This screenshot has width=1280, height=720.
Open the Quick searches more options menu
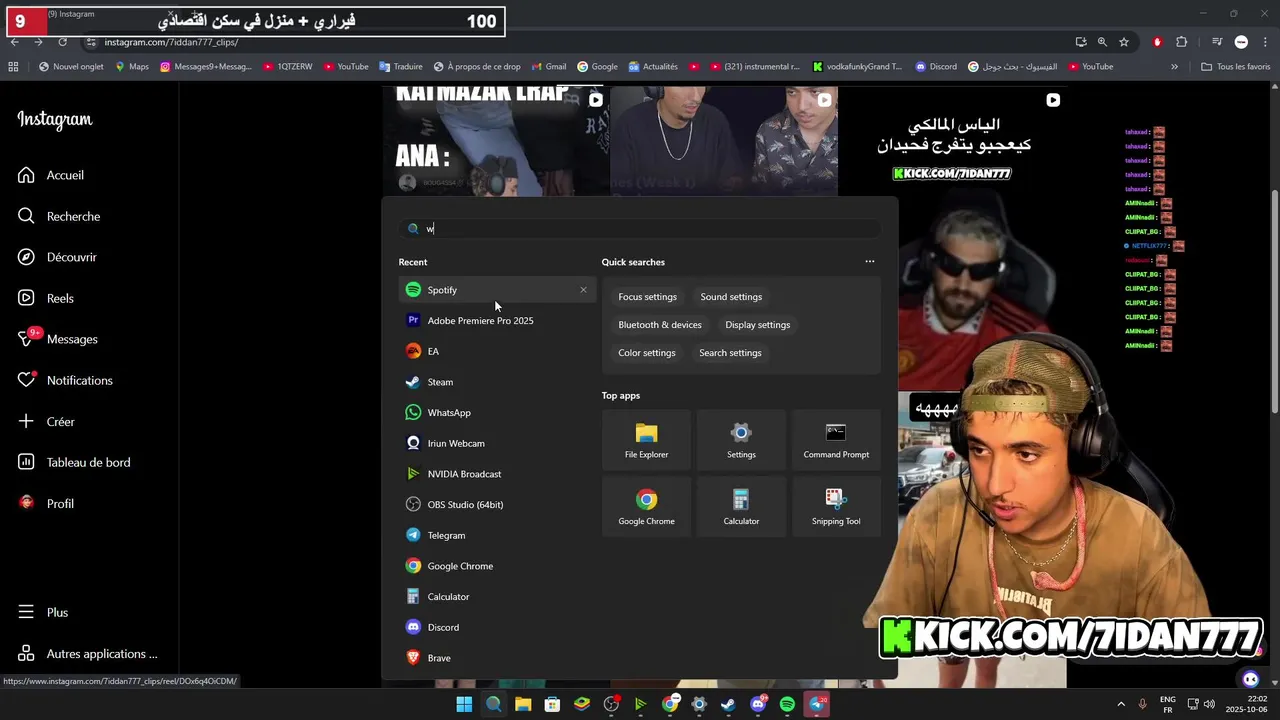(x=869, y=262)
